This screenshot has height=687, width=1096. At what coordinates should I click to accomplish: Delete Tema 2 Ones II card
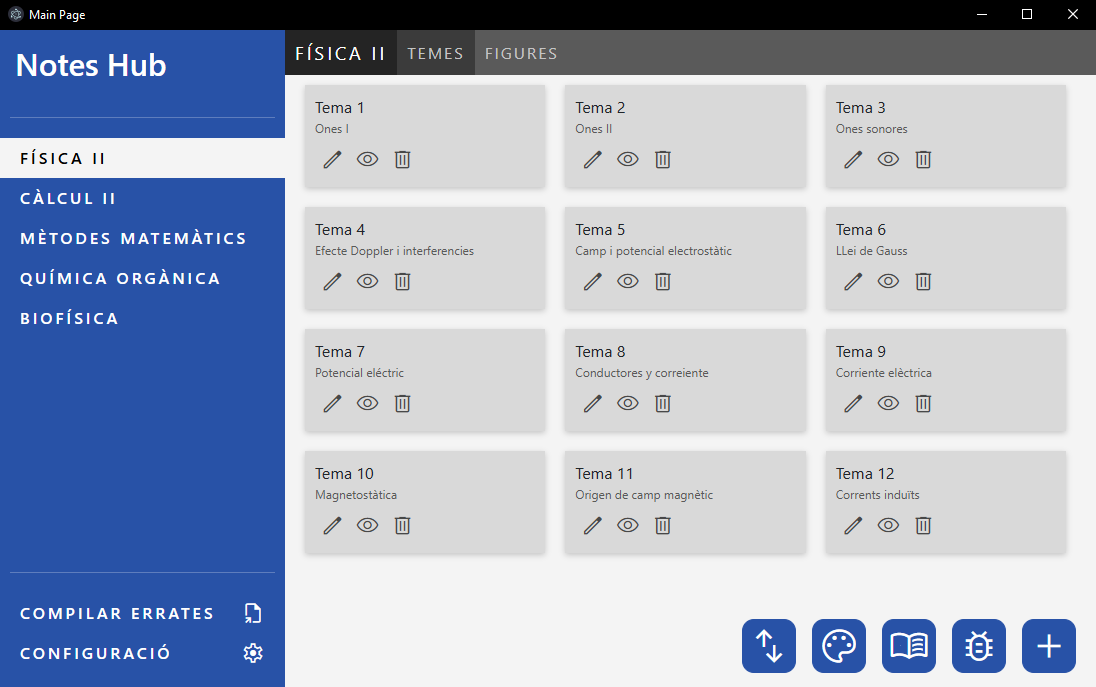663,159
